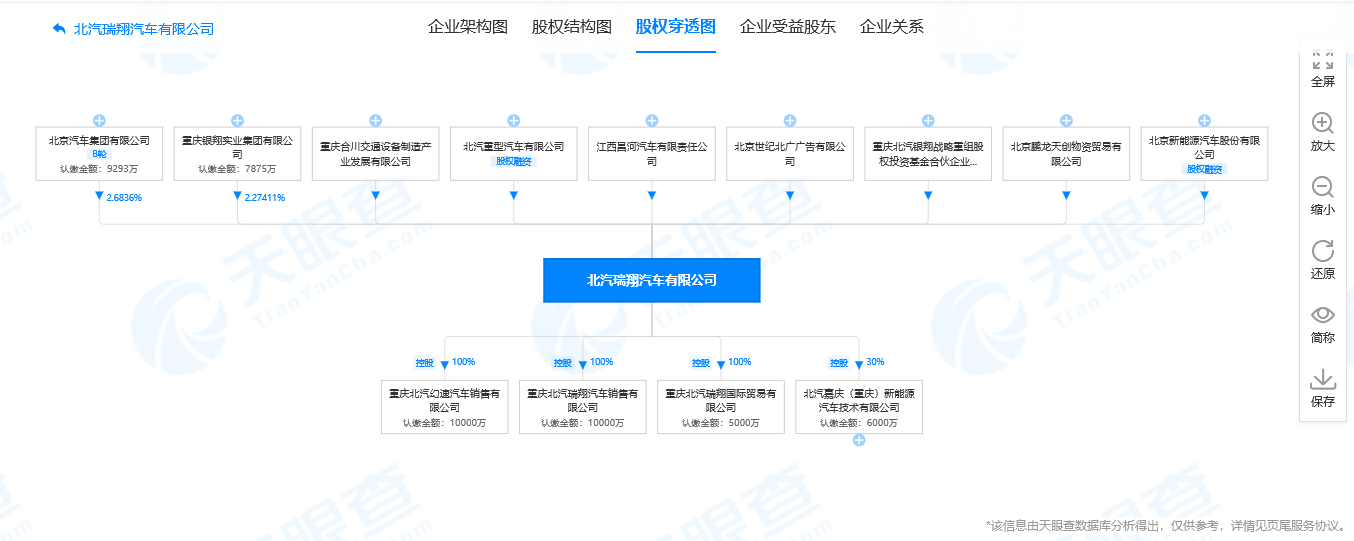Image resolution: width=1354 pixels, height=541 pixels.
Task: Expand shareholders above 北京汽车集团有限公司
Action: (99, 120)
